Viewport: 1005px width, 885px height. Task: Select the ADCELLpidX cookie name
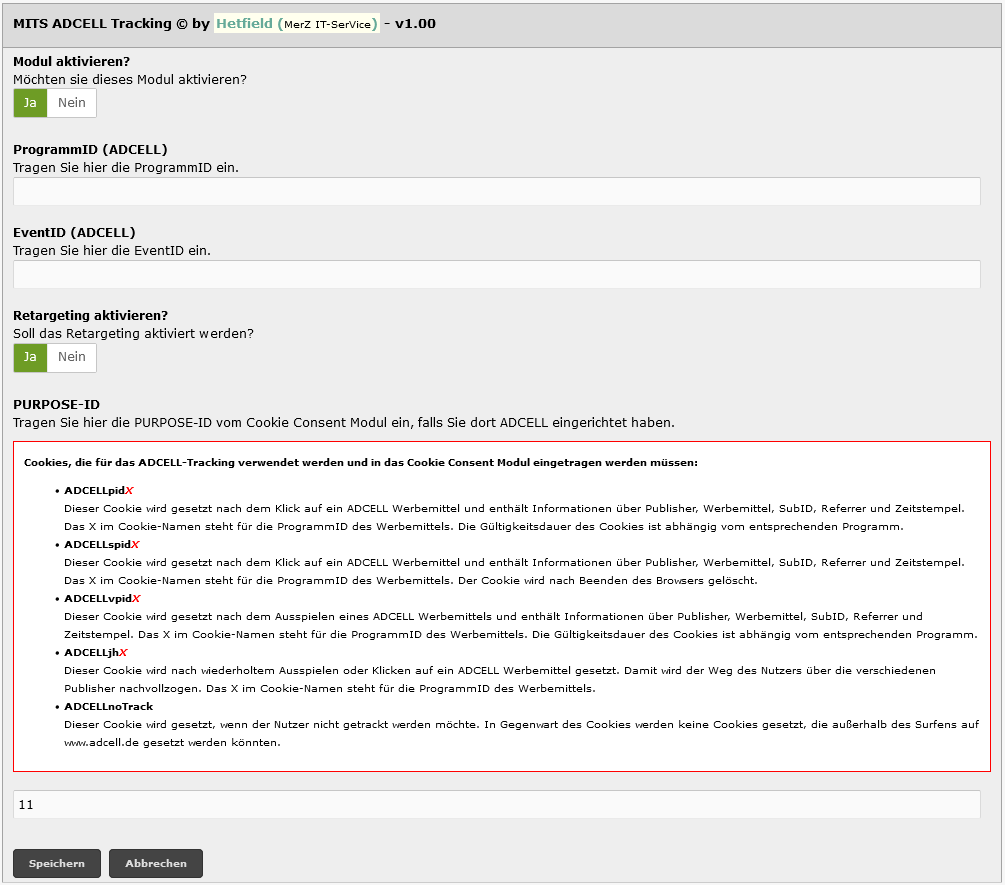tap(99, 490)
